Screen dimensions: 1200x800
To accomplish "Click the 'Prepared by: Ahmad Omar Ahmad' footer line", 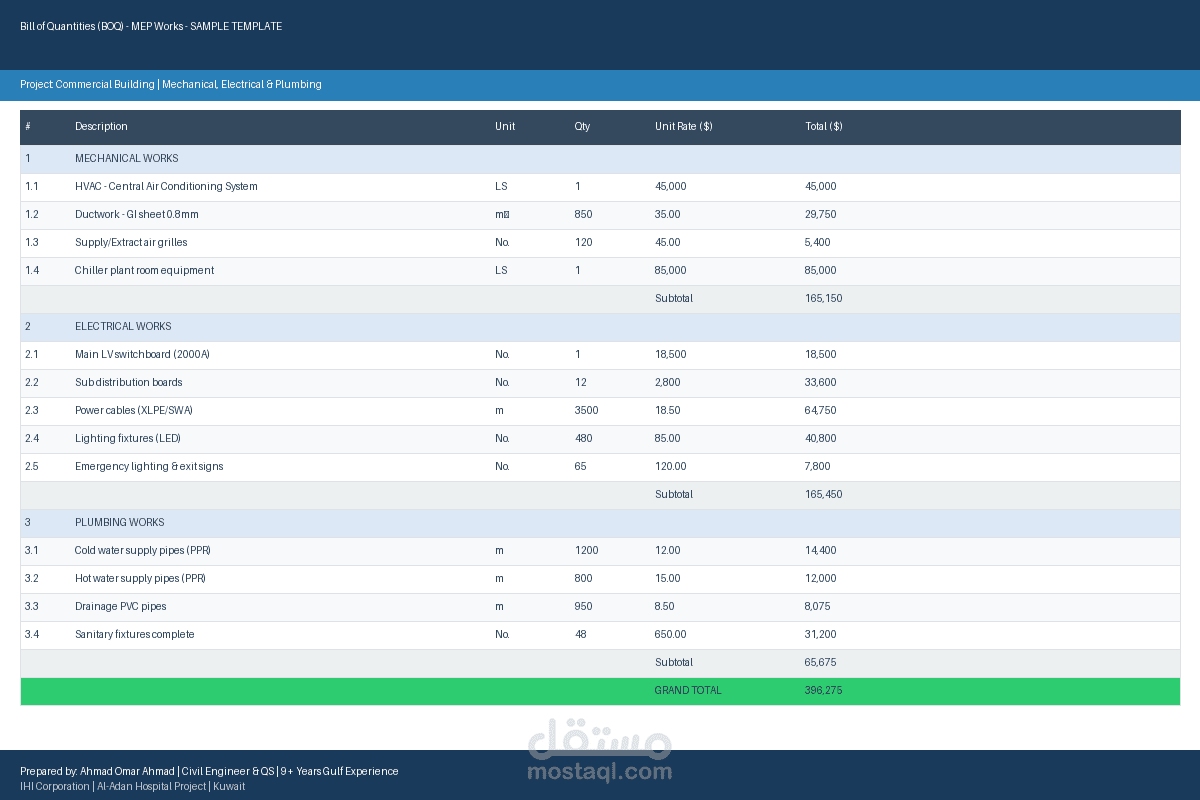I will tap(209, 771).
